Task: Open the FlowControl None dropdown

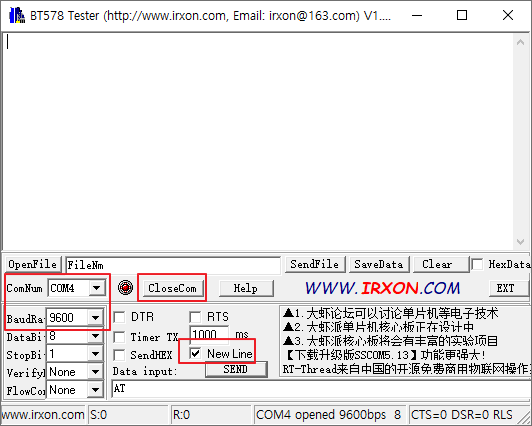Action: 95,390
